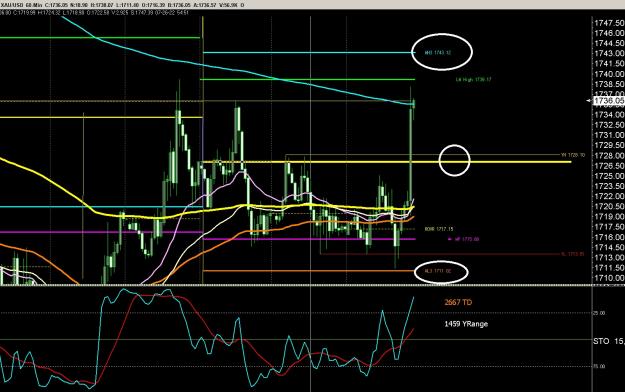Click the 1710.00 price axis label

(x=609, y=278)
